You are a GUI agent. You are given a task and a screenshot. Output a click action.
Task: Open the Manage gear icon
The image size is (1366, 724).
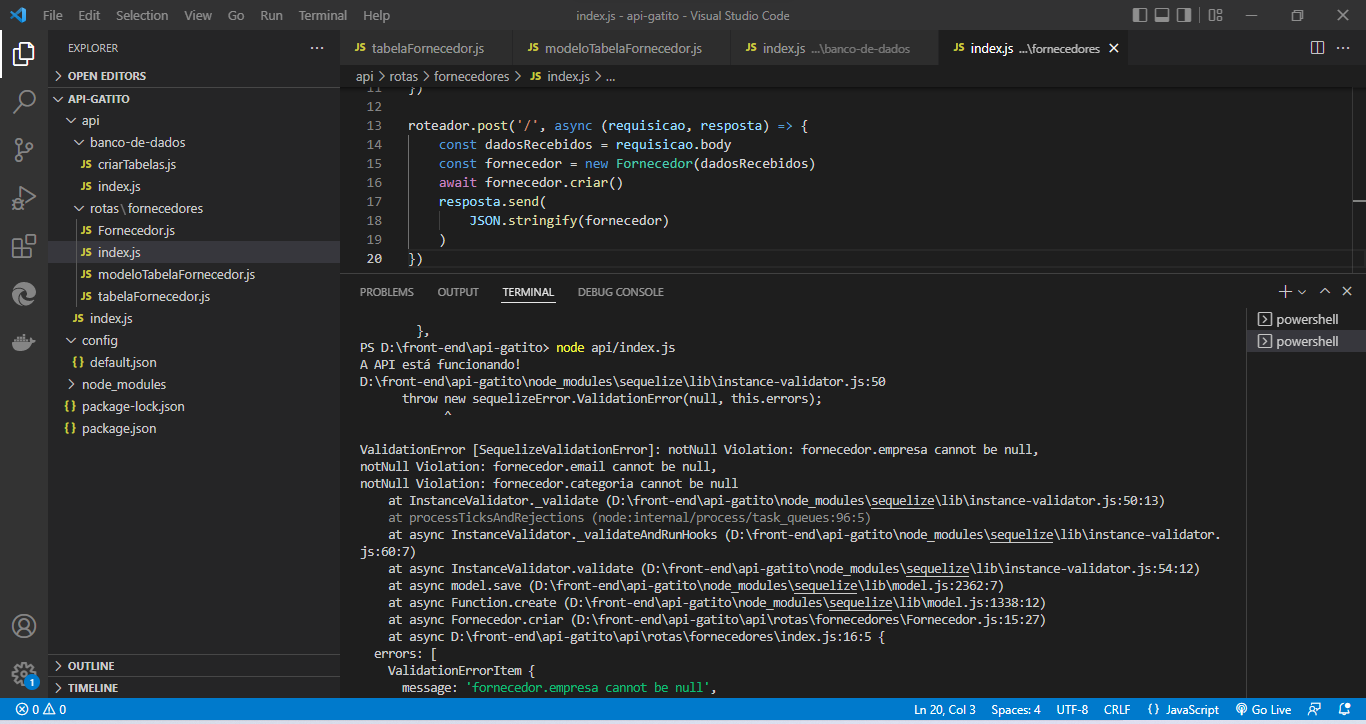pos(24,674)
